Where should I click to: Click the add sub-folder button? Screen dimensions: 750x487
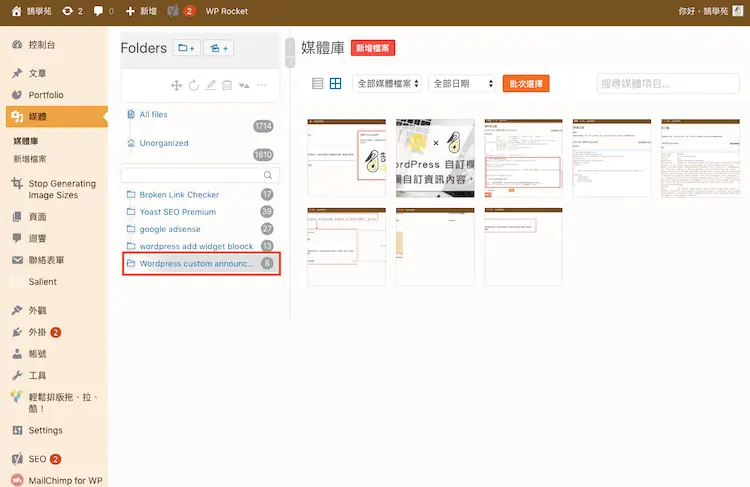tap(219, 48)
